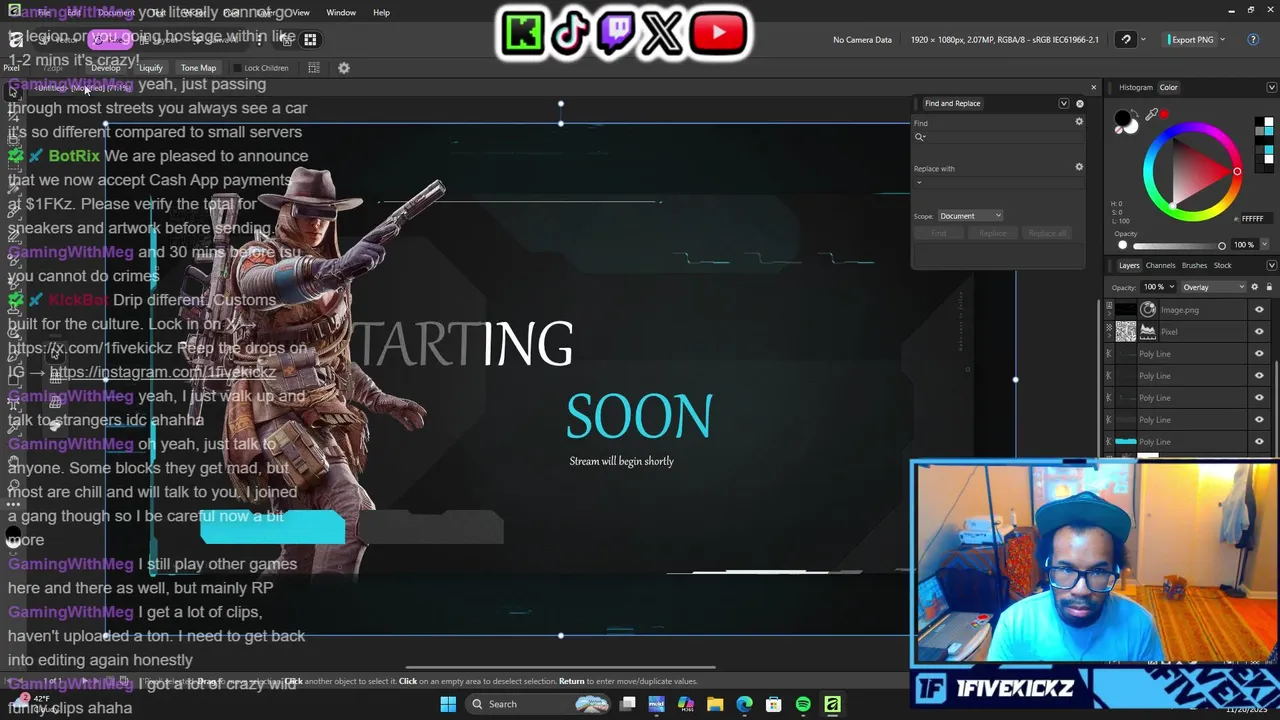
Task: Toggle visibility of the first Poly Line layer
Action: 1259,354
